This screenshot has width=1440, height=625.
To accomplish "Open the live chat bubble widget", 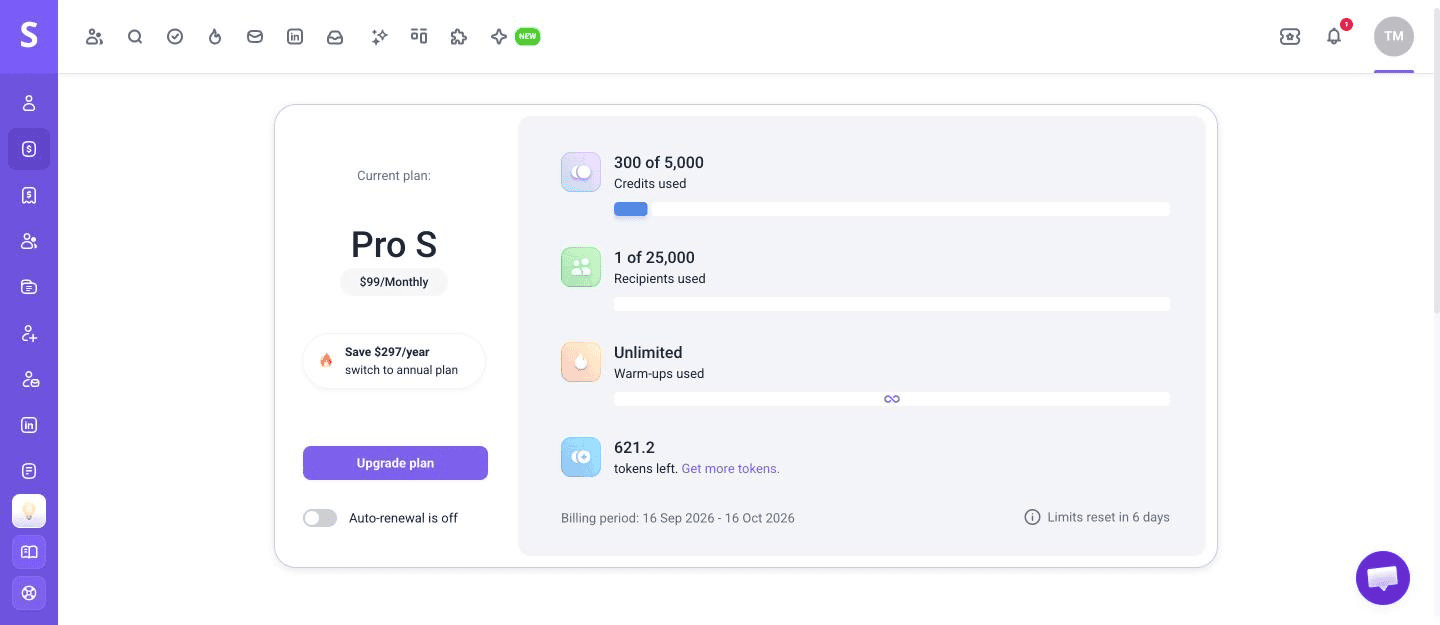I will click(1383, 578).
